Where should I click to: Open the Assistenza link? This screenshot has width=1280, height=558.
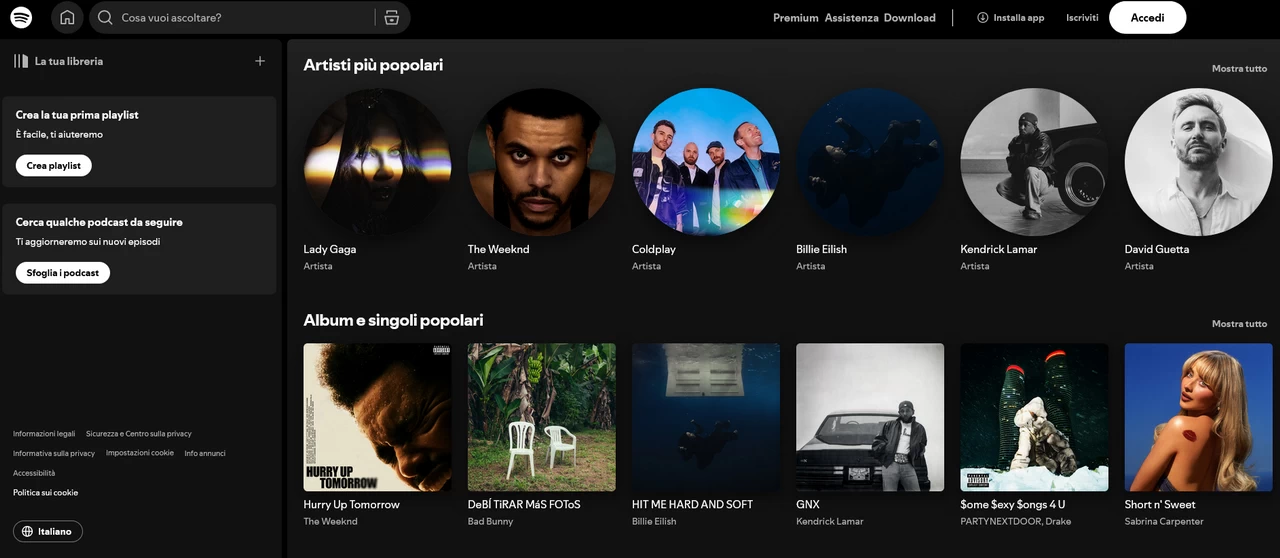pos(852,18)
